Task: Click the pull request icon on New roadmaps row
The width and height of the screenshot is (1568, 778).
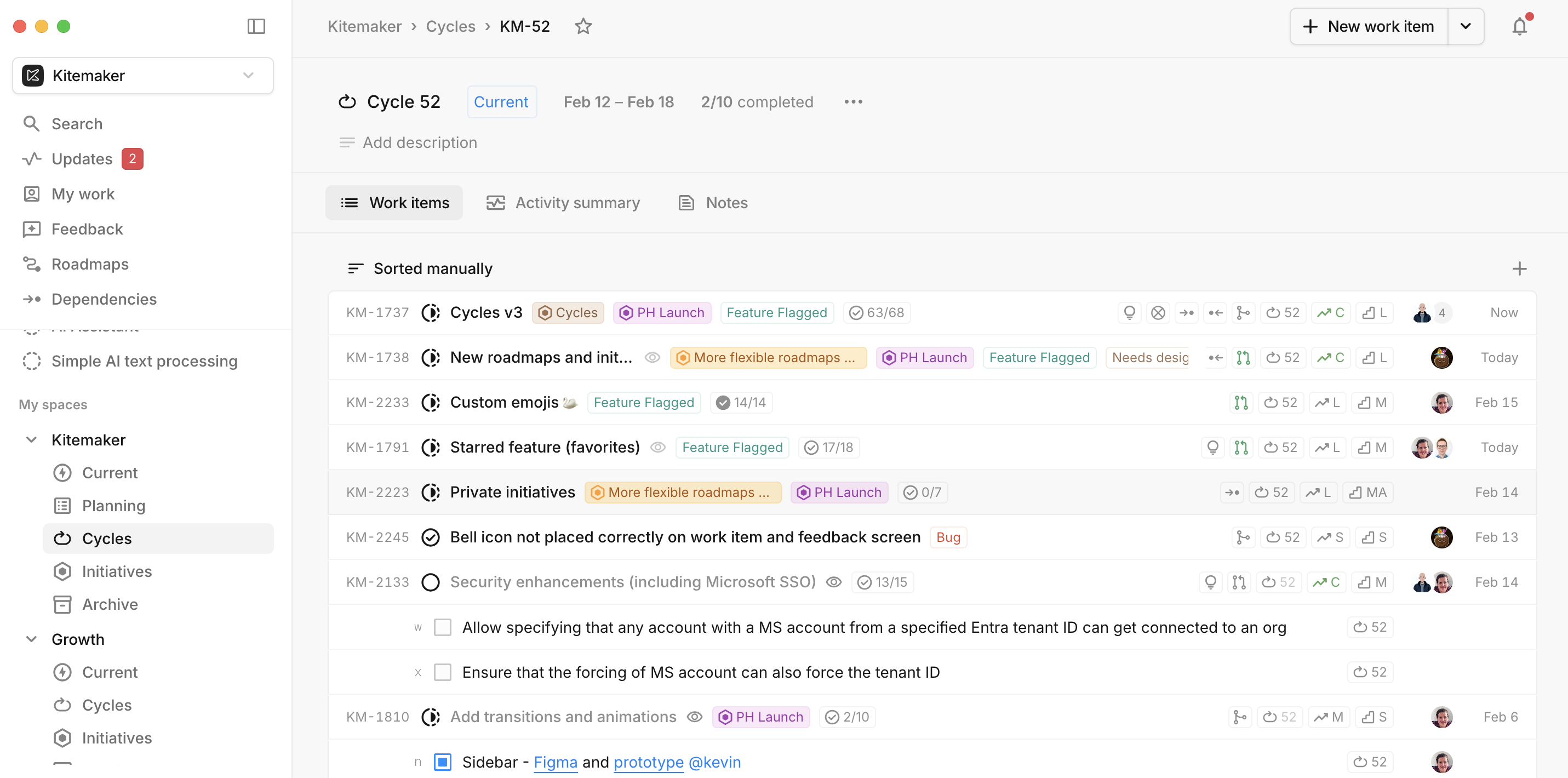Action: (x=1243, y=357)
